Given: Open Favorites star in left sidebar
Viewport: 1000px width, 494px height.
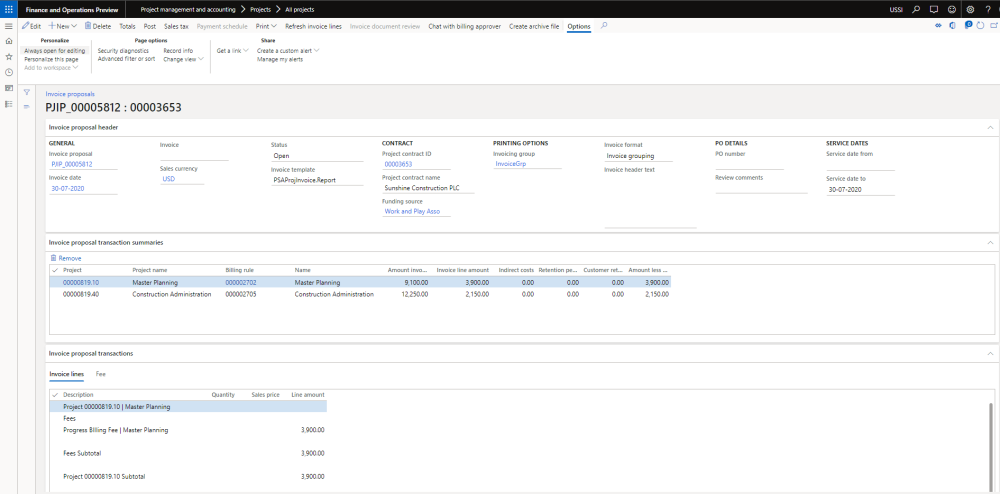Looking at the screenshot, I should (x=9, y=57).
